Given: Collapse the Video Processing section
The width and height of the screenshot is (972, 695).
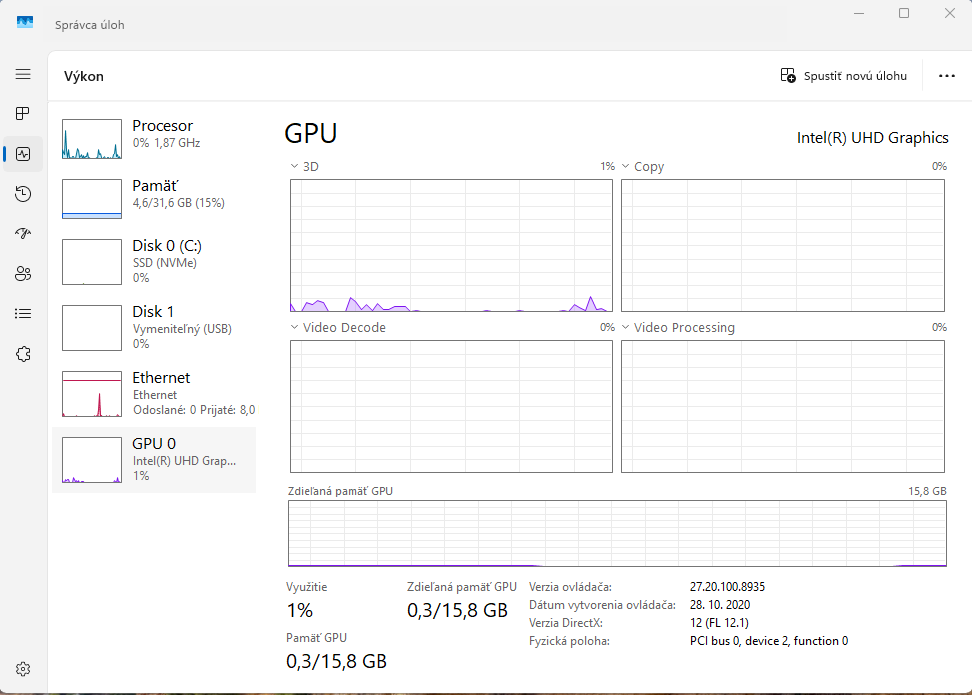Looking at the screenshot, I should (626, 327).
